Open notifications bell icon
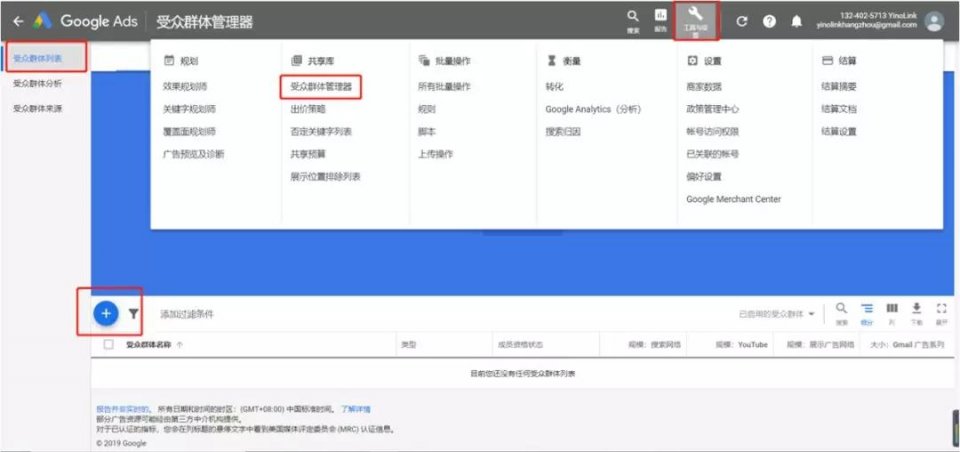This screenshot has width=960, height=452. [x=796, y=21]
